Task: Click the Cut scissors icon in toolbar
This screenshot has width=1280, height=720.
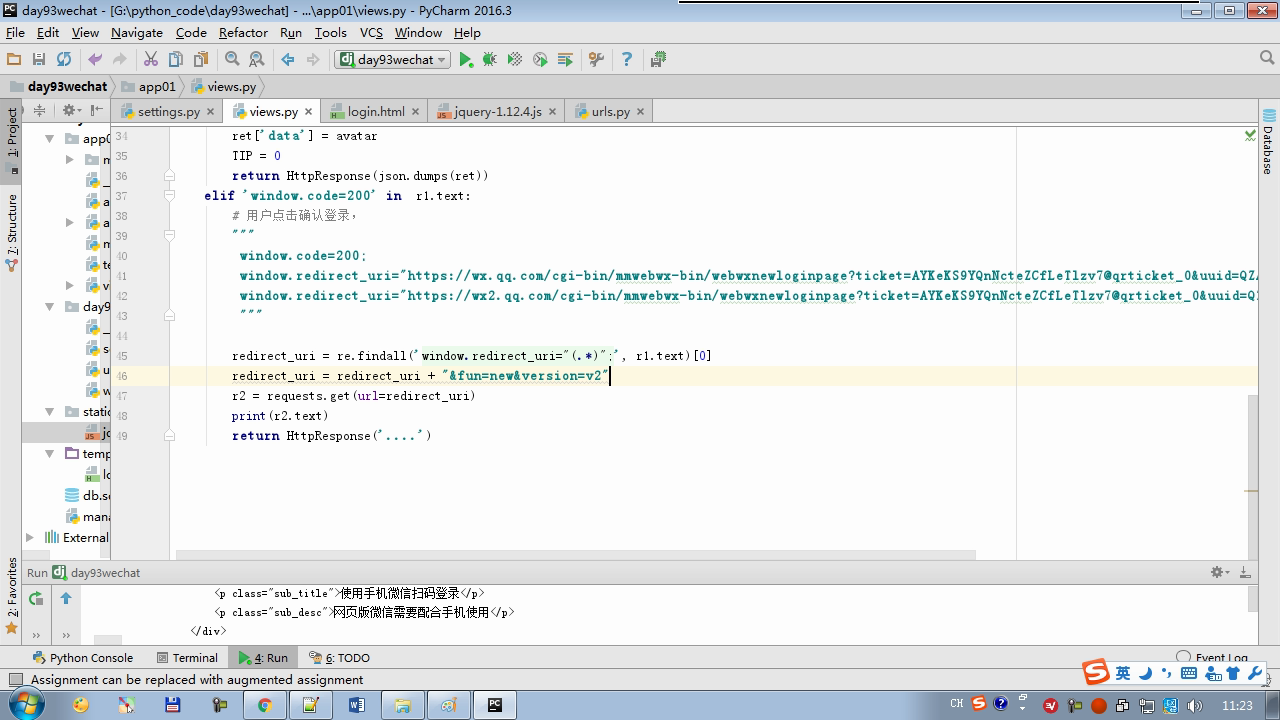Action: pyautogui.click(x=151, y=60)
